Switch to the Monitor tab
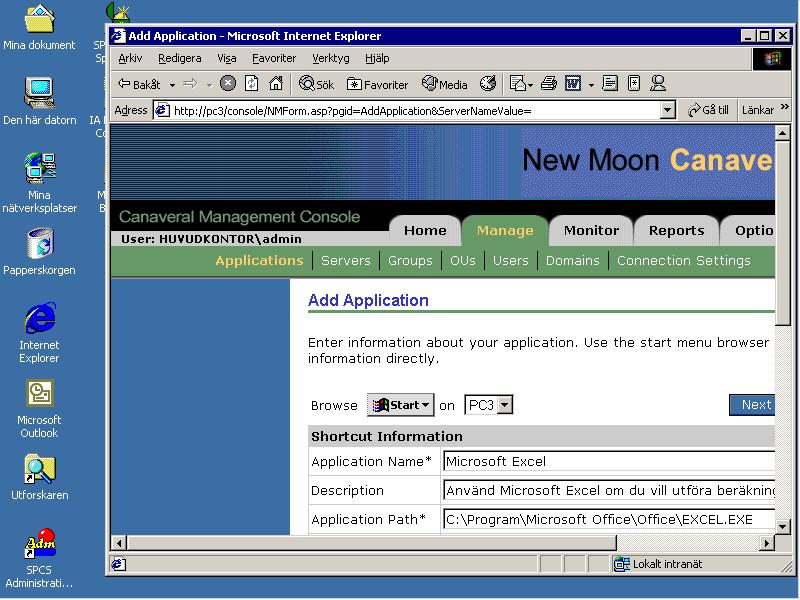 [x=591, y=231]
